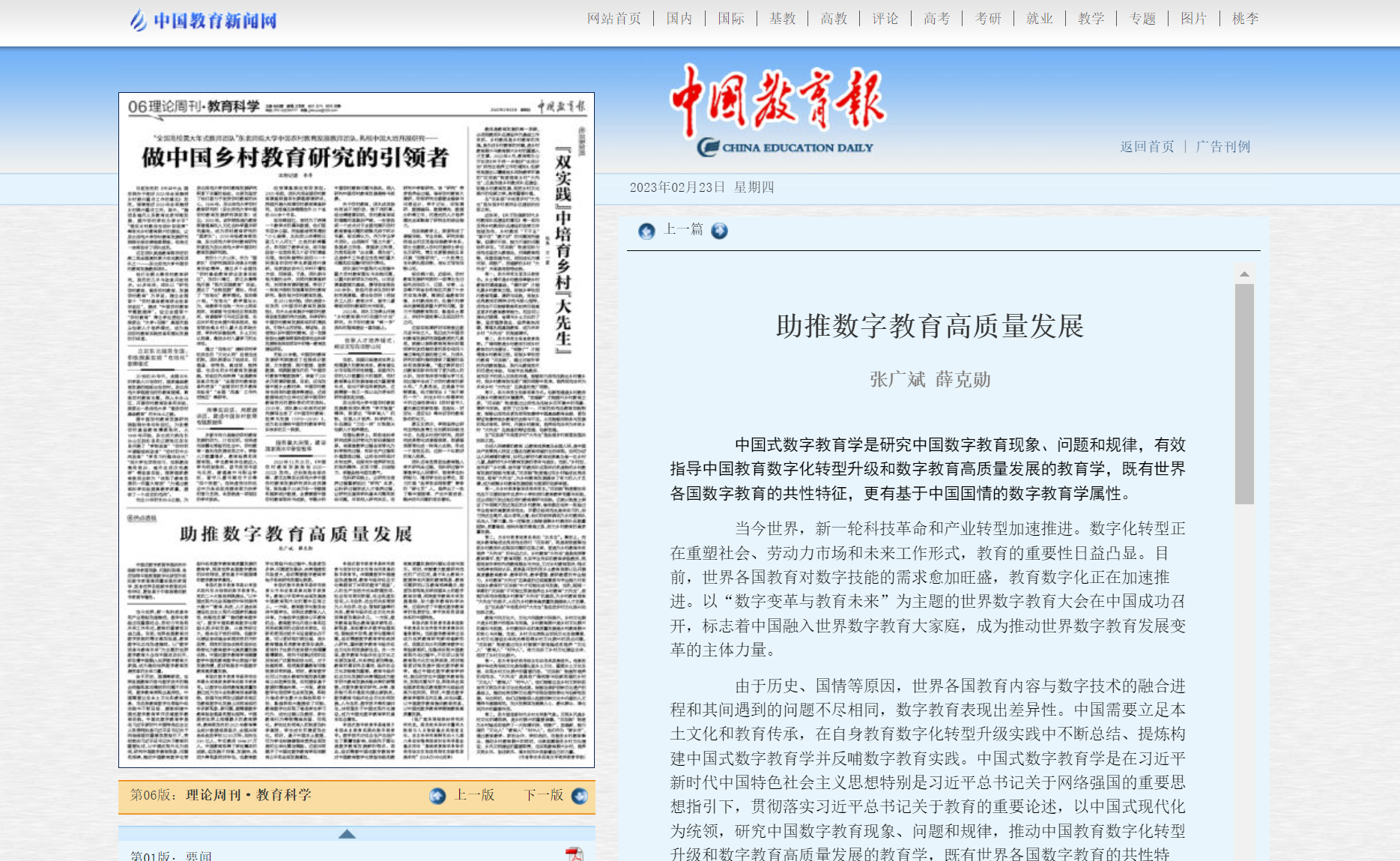Click the next-page arrow icon beside 下一版

(x=580, y=796)
